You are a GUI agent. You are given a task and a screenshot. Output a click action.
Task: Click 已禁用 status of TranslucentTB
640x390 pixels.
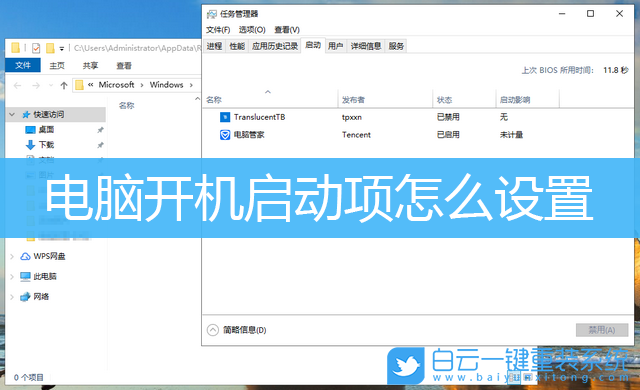448,117
